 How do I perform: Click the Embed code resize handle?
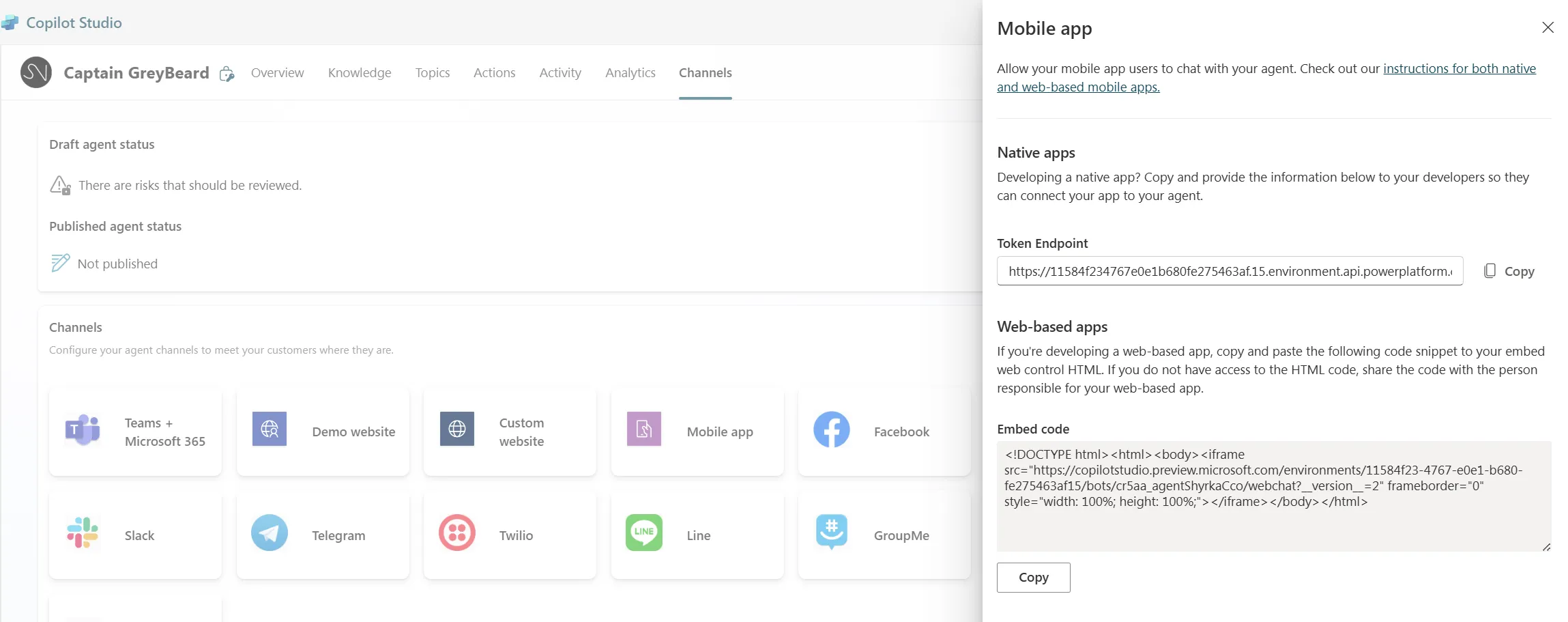[1546, 547]
